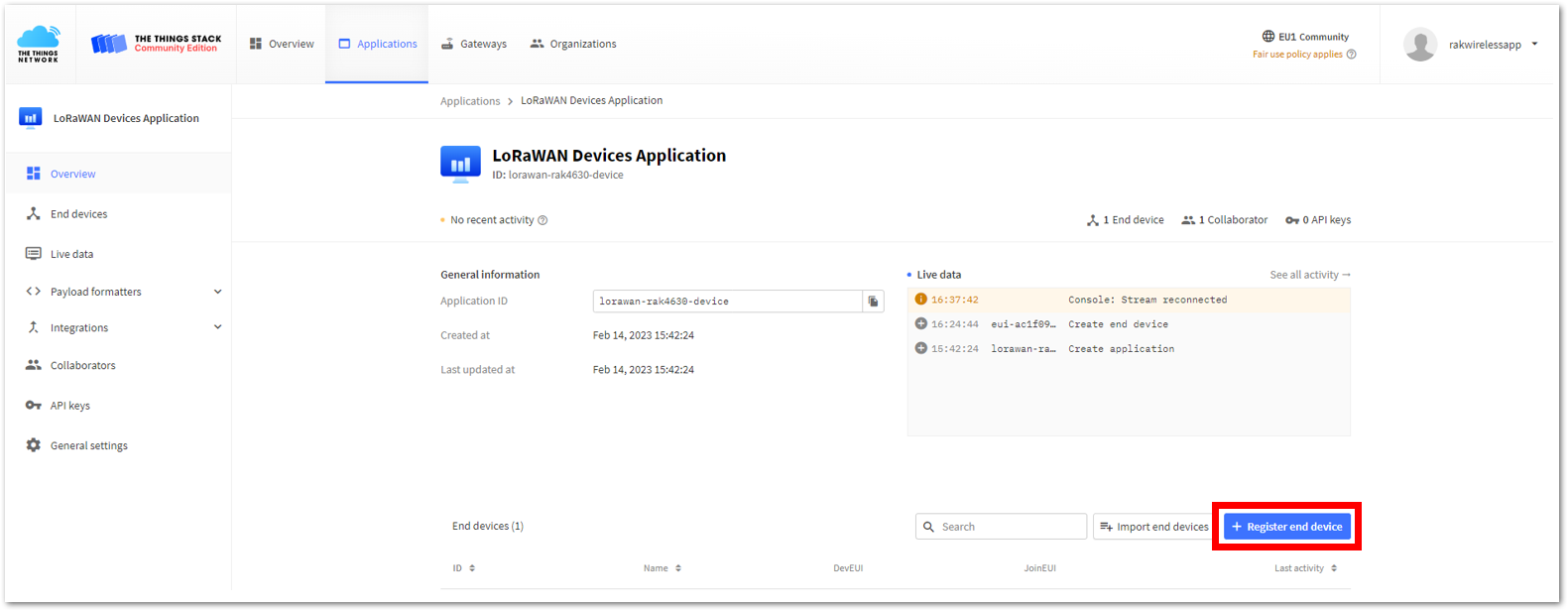Image resolution: width=1568 pixels, height=611 pixels.
Task: Click the General settings gear icon
Action: (33, 445)
